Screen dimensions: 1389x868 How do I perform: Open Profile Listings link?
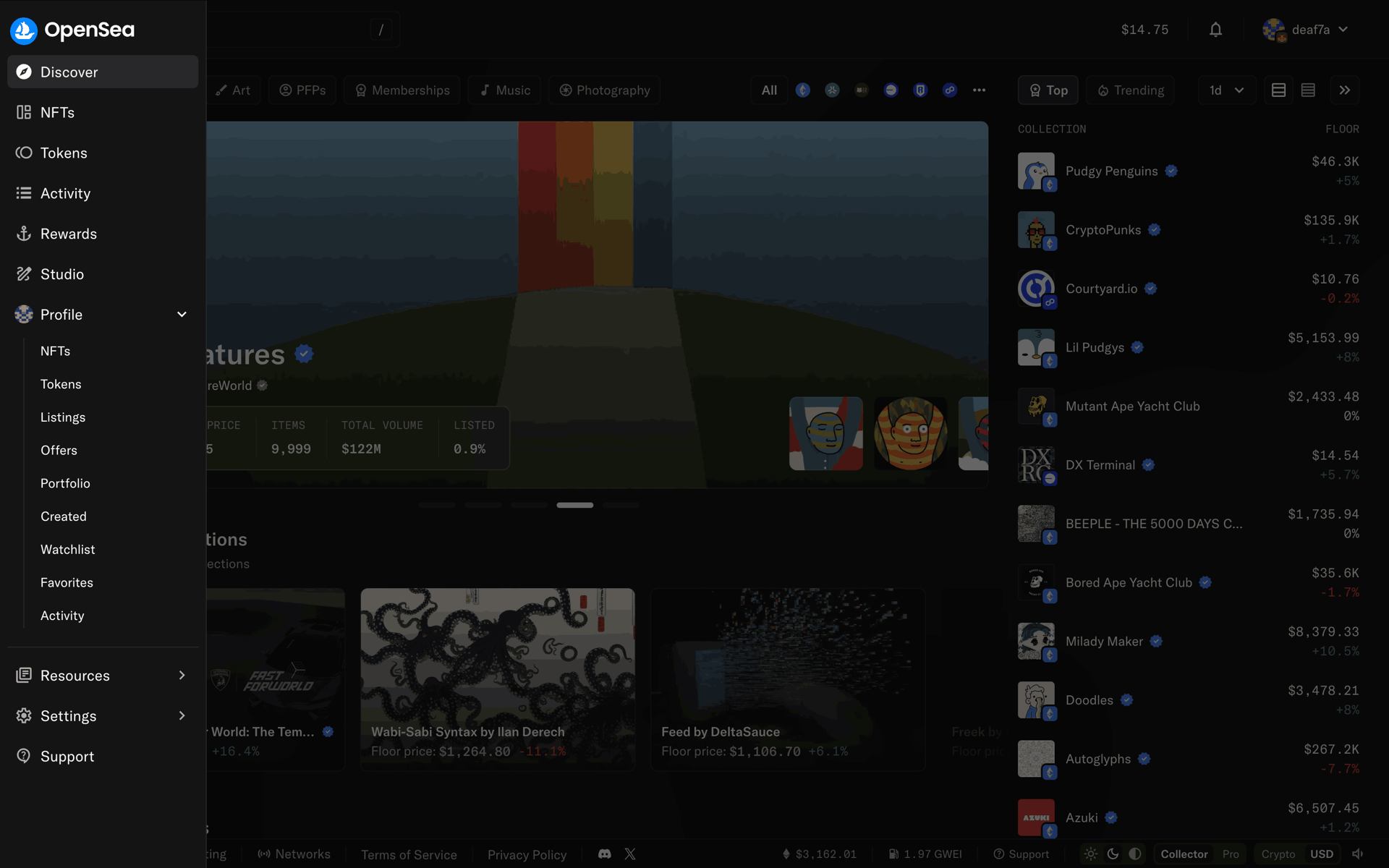coord(63,417)
